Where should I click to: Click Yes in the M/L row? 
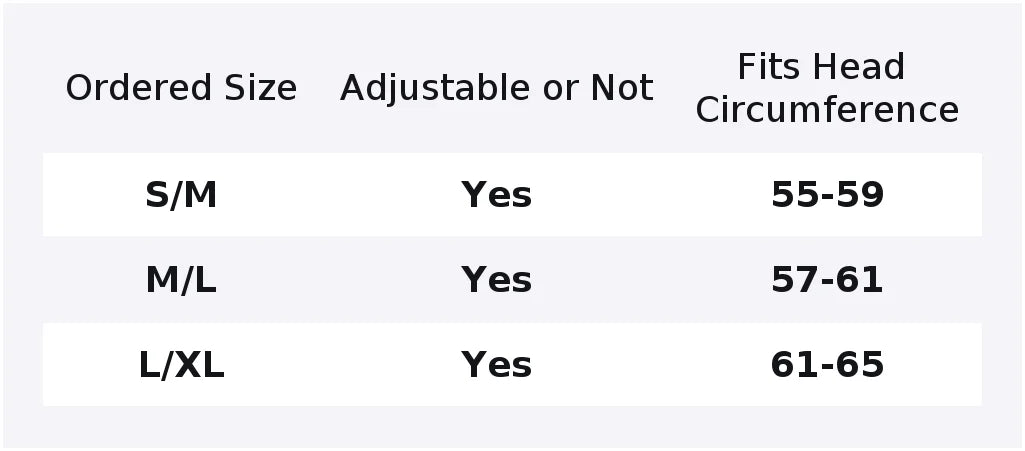[x=496, y=280]
